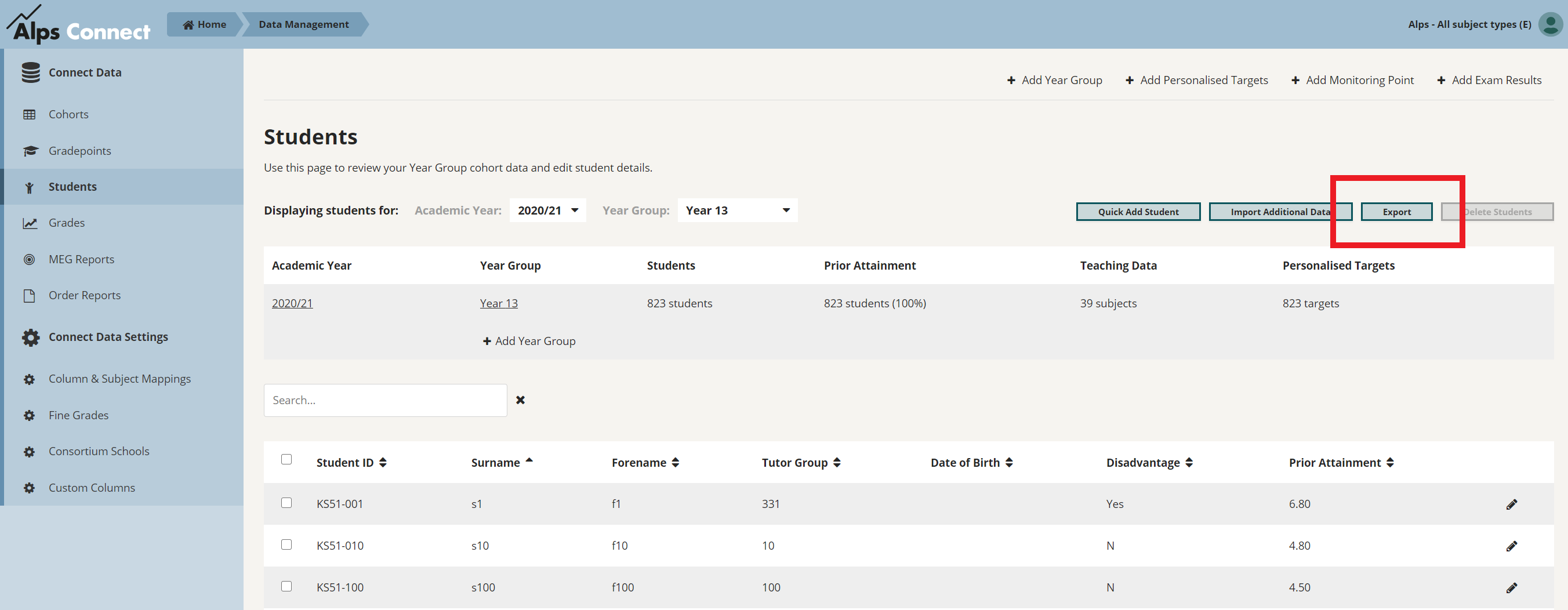Tick the checkbox for student KS51-010

click(286, 544)
